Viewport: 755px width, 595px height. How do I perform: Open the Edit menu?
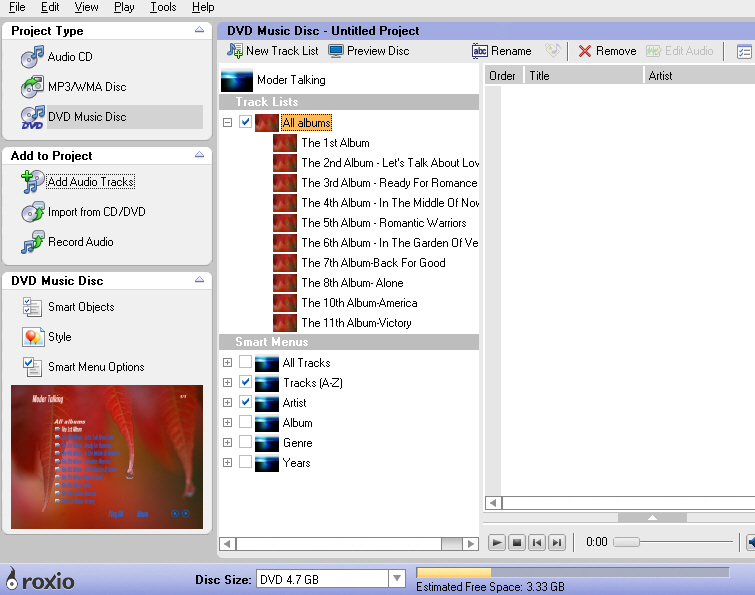[50, 7]
